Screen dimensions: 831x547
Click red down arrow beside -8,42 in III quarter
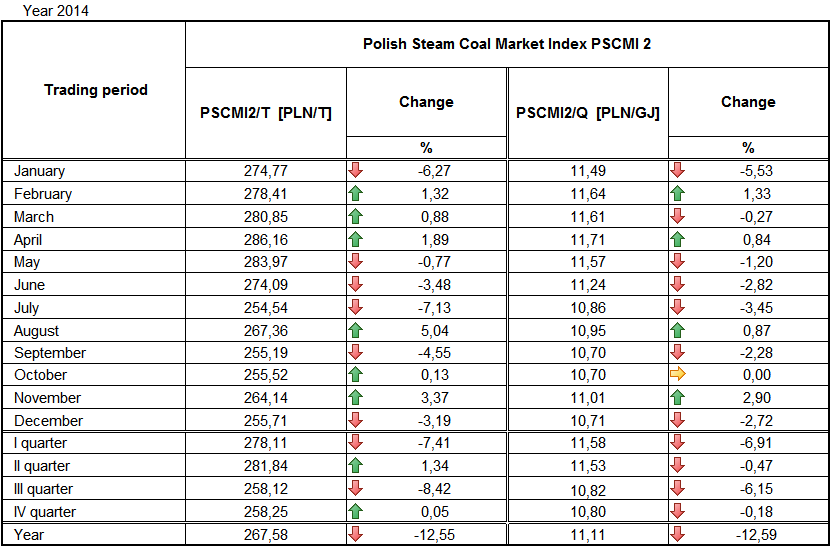[x=355, y=489]
